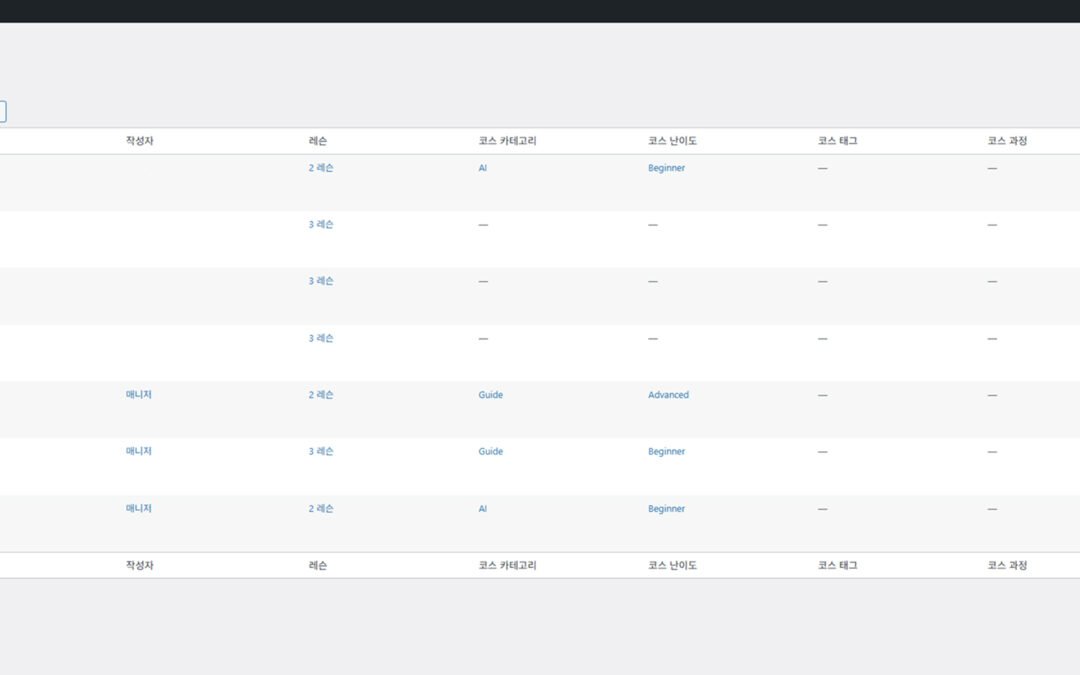Open 매니저 link in Guide Beginner row
The width and height of the screenshot is (1080, 675).
[138, 451]
